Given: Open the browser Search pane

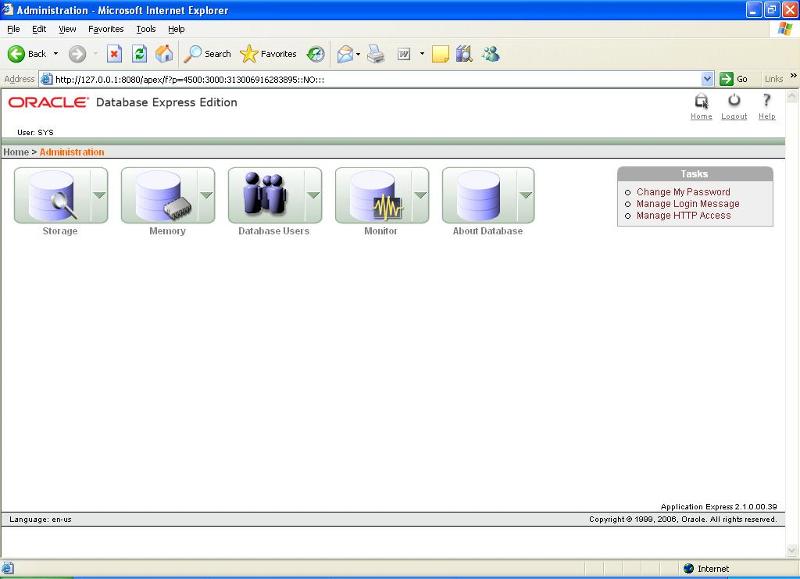Looking at the screenshot, I should tap(207, 54).
